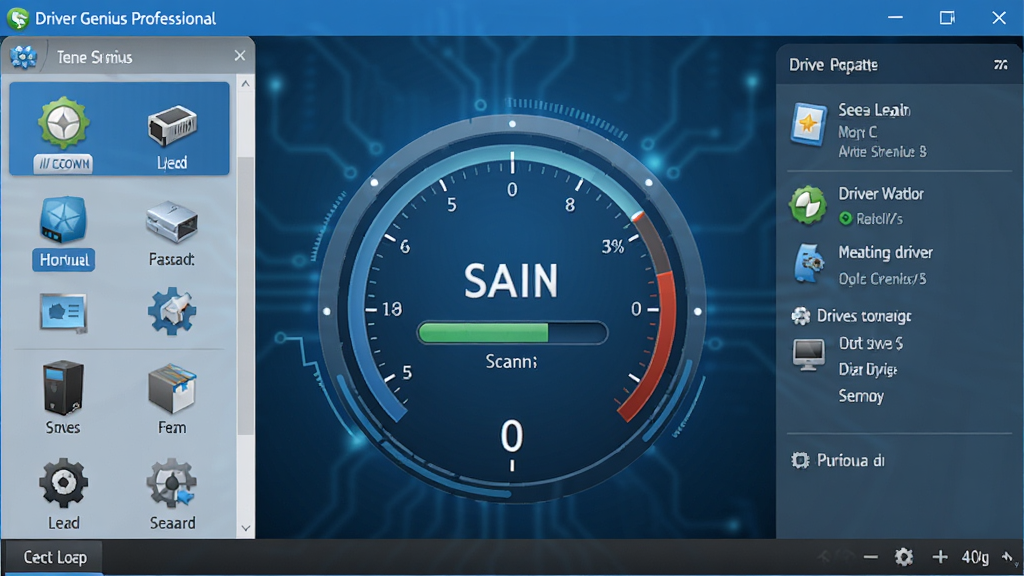
Task: Click the Drive Pepatte panel corner icon
Action: [1000, 64]
